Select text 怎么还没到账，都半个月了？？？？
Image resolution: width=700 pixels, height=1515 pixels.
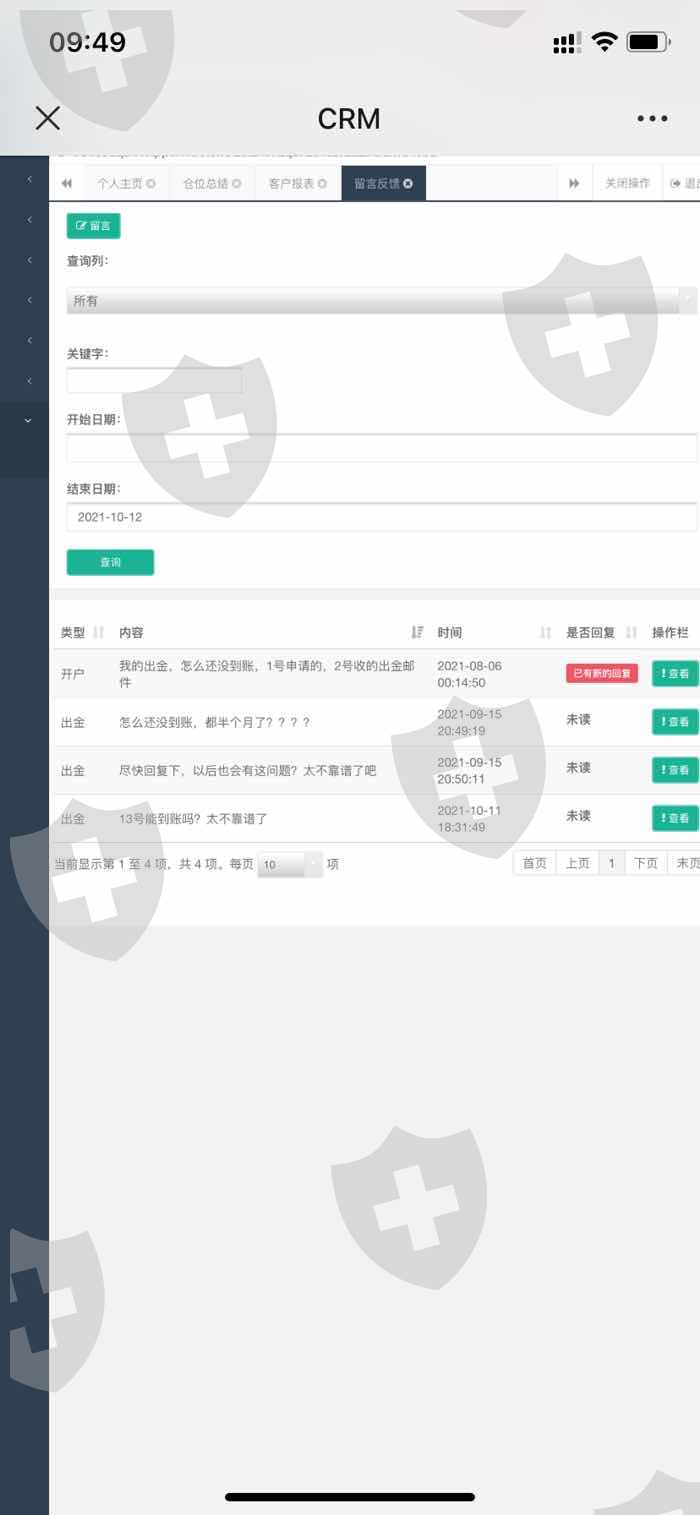[x=214, y=722]
